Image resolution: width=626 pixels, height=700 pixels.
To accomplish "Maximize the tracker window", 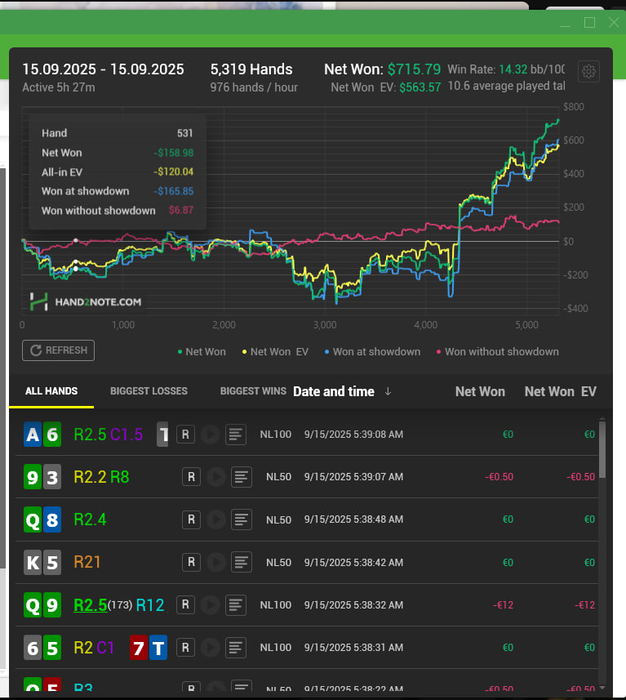I will 589,22.
